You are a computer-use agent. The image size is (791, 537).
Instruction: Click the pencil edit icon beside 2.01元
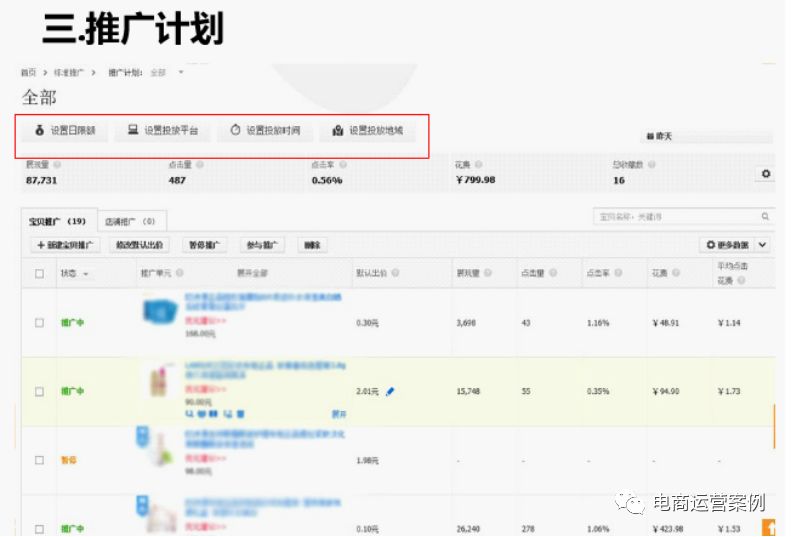(390, 392)
